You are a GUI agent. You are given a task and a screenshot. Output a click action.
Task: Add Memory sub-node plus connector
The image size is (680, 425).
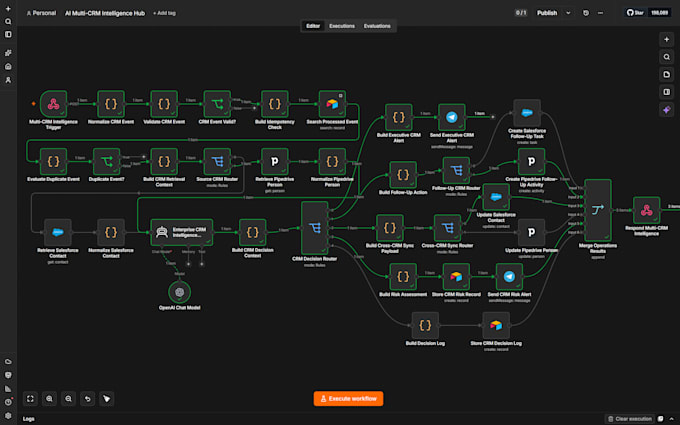pos(188,264)
